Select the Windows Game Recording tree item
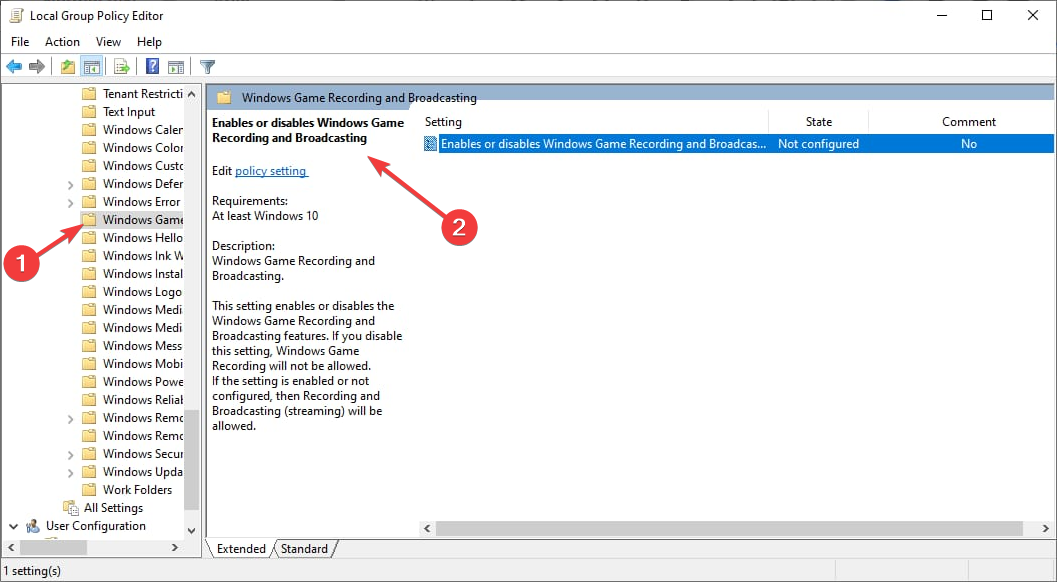The image size is (1057, 582). point(143,220)
